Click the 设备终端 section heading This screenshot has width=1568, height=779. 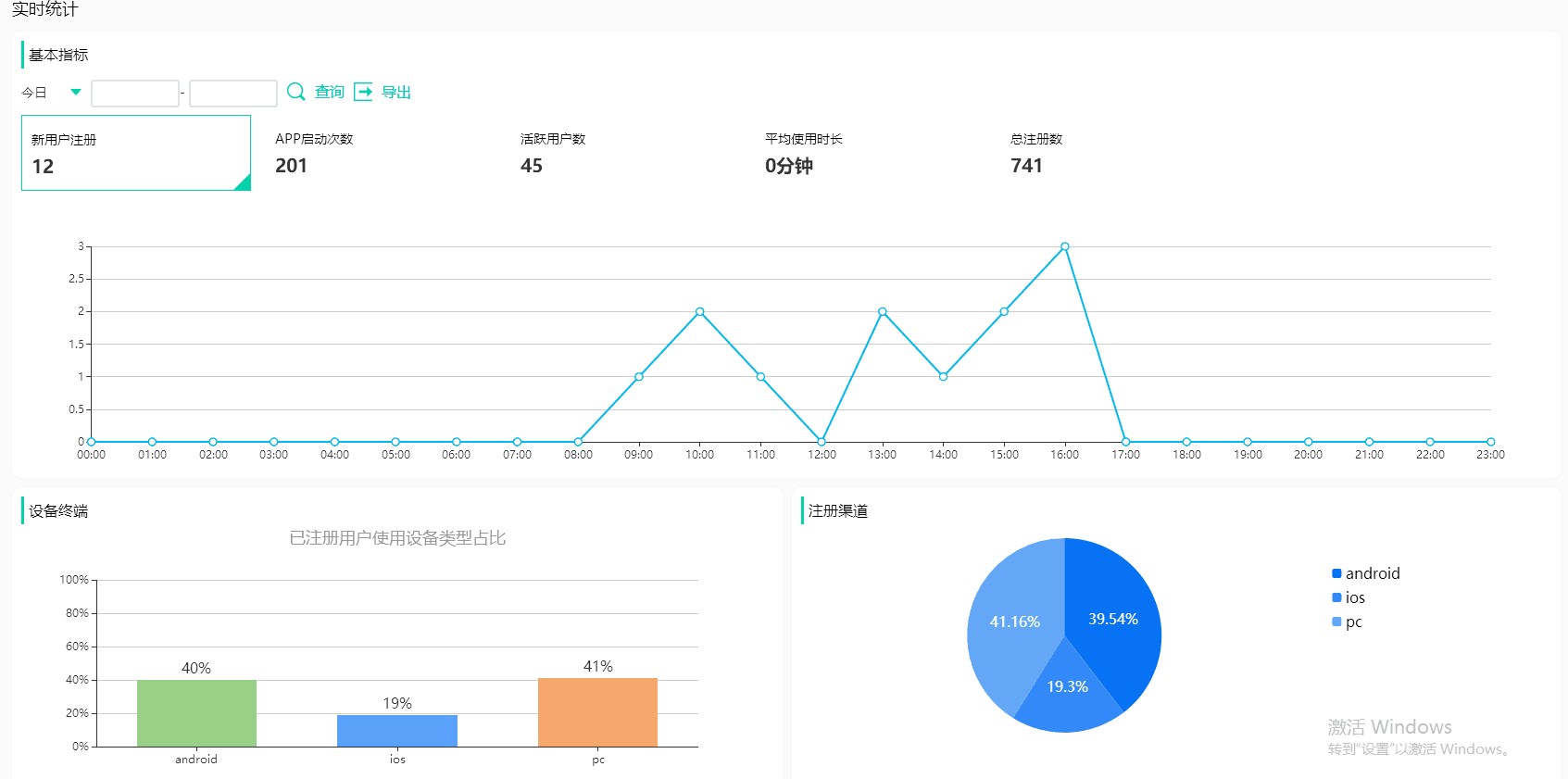tap(58, 510)
